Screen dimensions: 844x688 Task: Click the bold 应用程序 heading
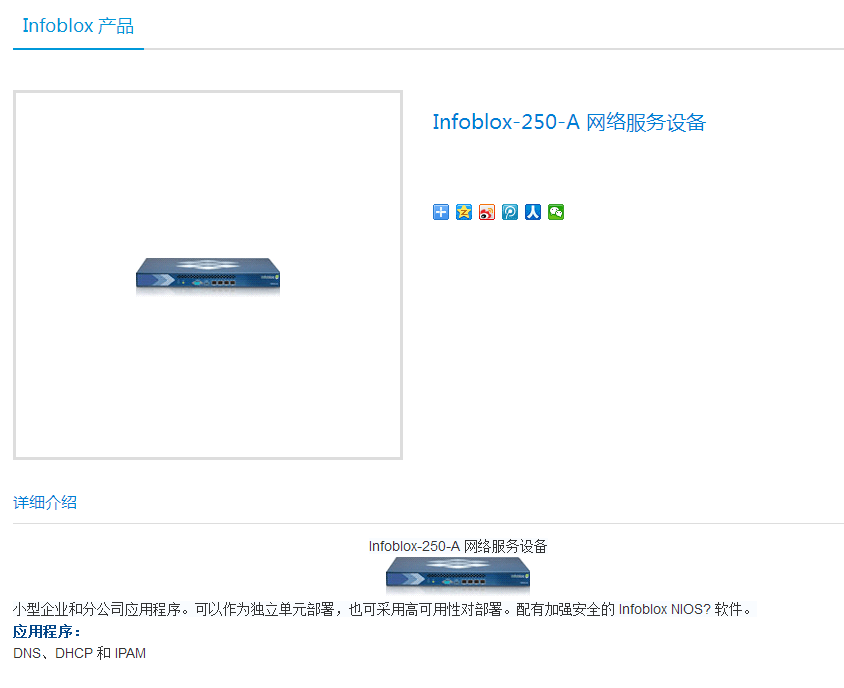[x=47, y=631]
